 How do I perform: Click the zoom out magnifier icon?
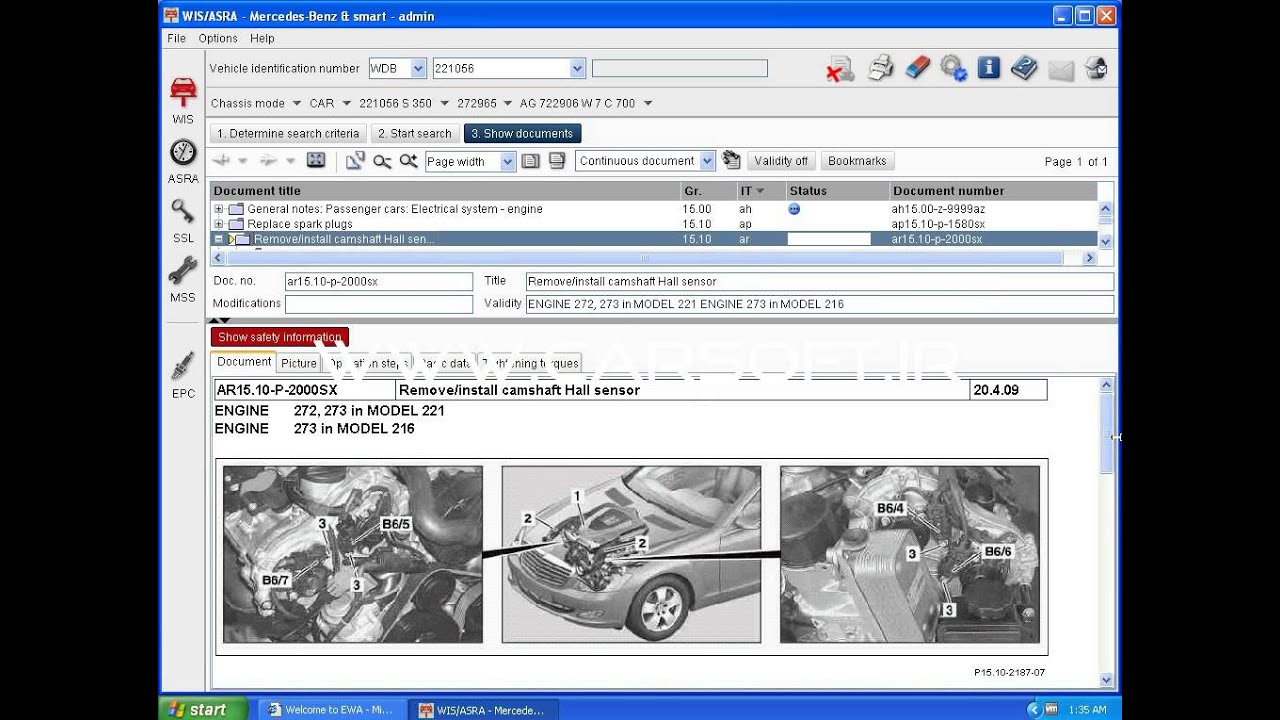click(x=382, y=161)
